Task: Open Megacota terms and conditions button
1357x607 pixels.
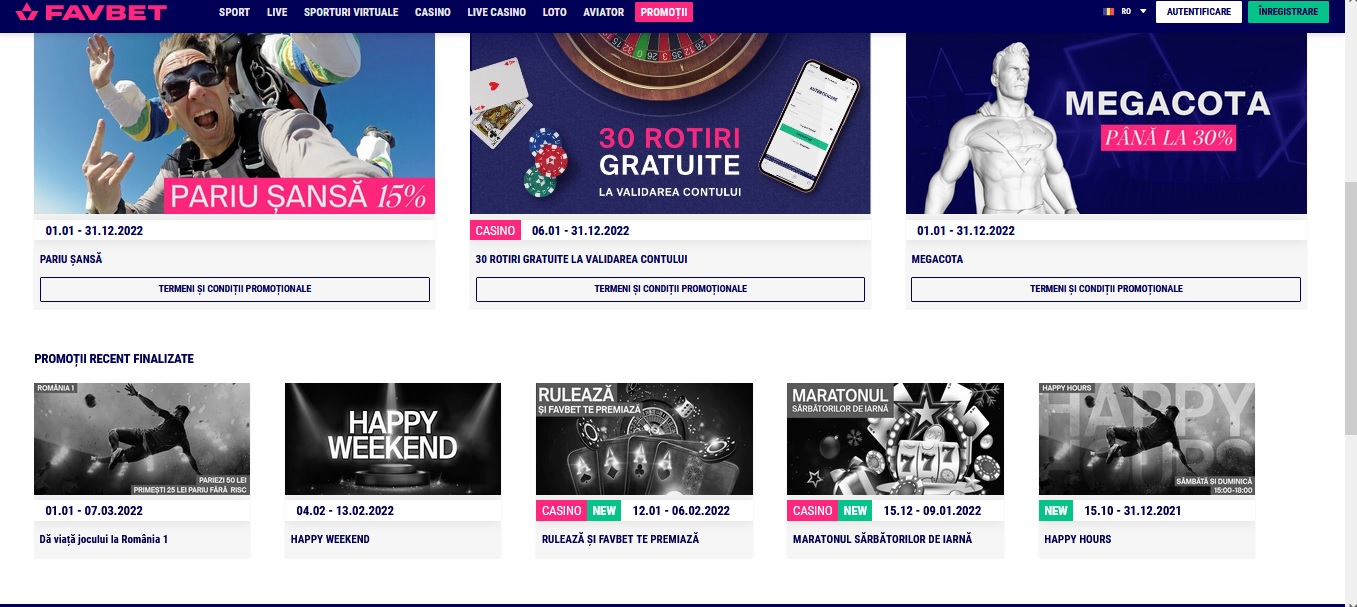Action: coord(1106,289)
